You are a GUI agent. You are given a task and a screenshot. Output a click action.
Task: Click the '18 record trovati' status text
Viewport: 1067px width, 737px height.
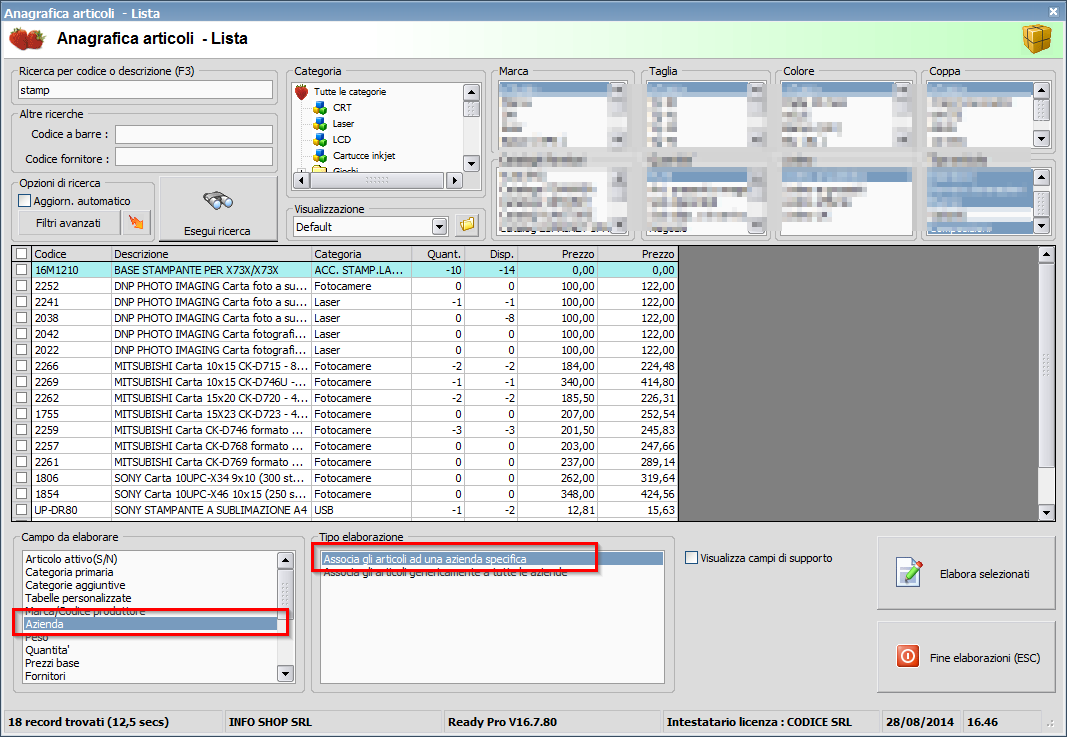click(x=88, y=722)
